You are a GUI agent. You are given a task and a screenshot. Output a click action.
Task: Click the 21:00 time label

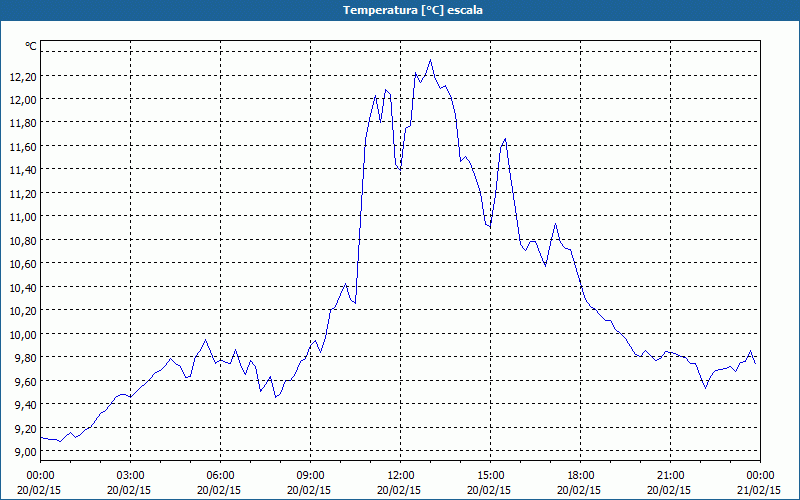point(670,476)
